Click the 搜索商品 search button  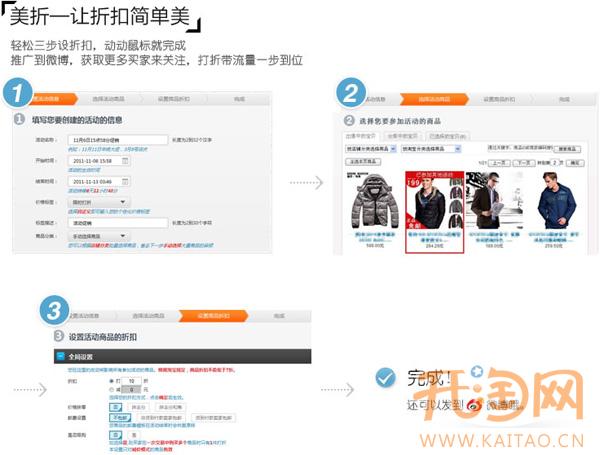[568, 148]
